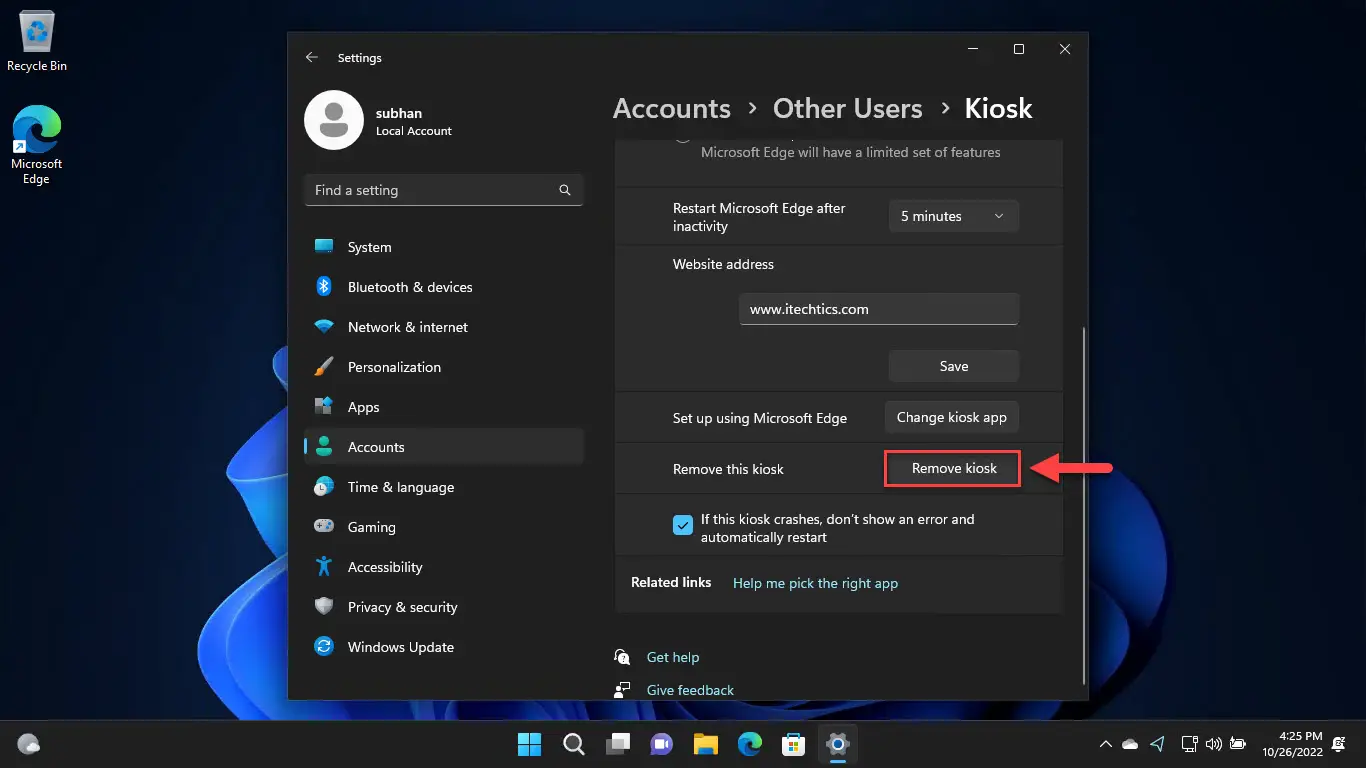Open the clock and date flyout

[1292, 744]
